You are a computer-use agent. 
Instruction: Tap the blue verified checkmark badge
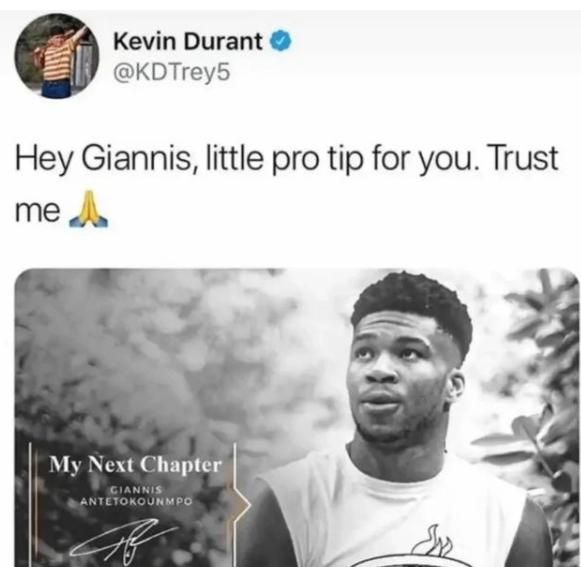point(282,41)
